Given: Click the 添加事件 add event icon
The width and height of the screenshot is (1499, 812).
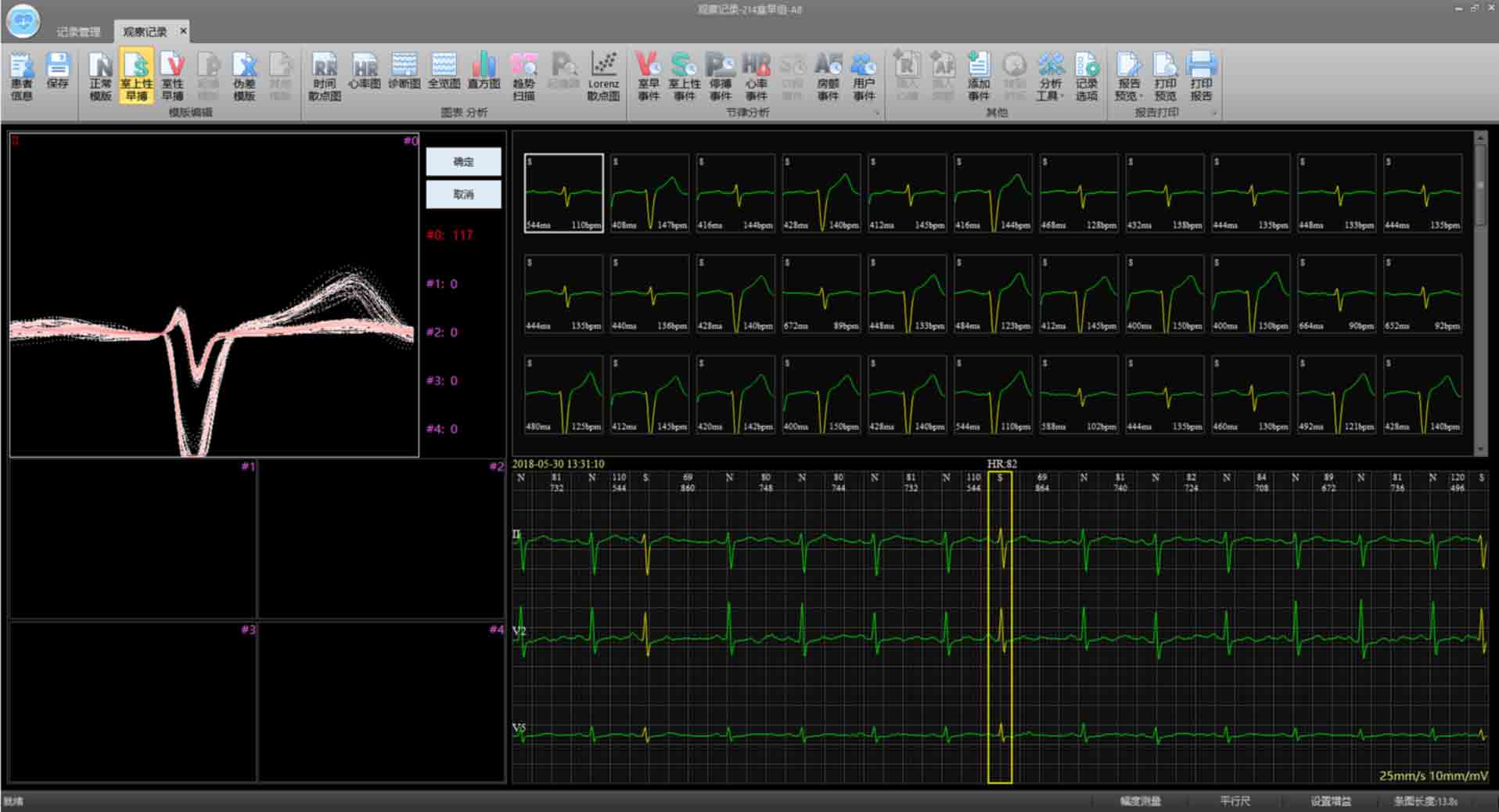Looking at the screenshot, I should pos(979,77).
